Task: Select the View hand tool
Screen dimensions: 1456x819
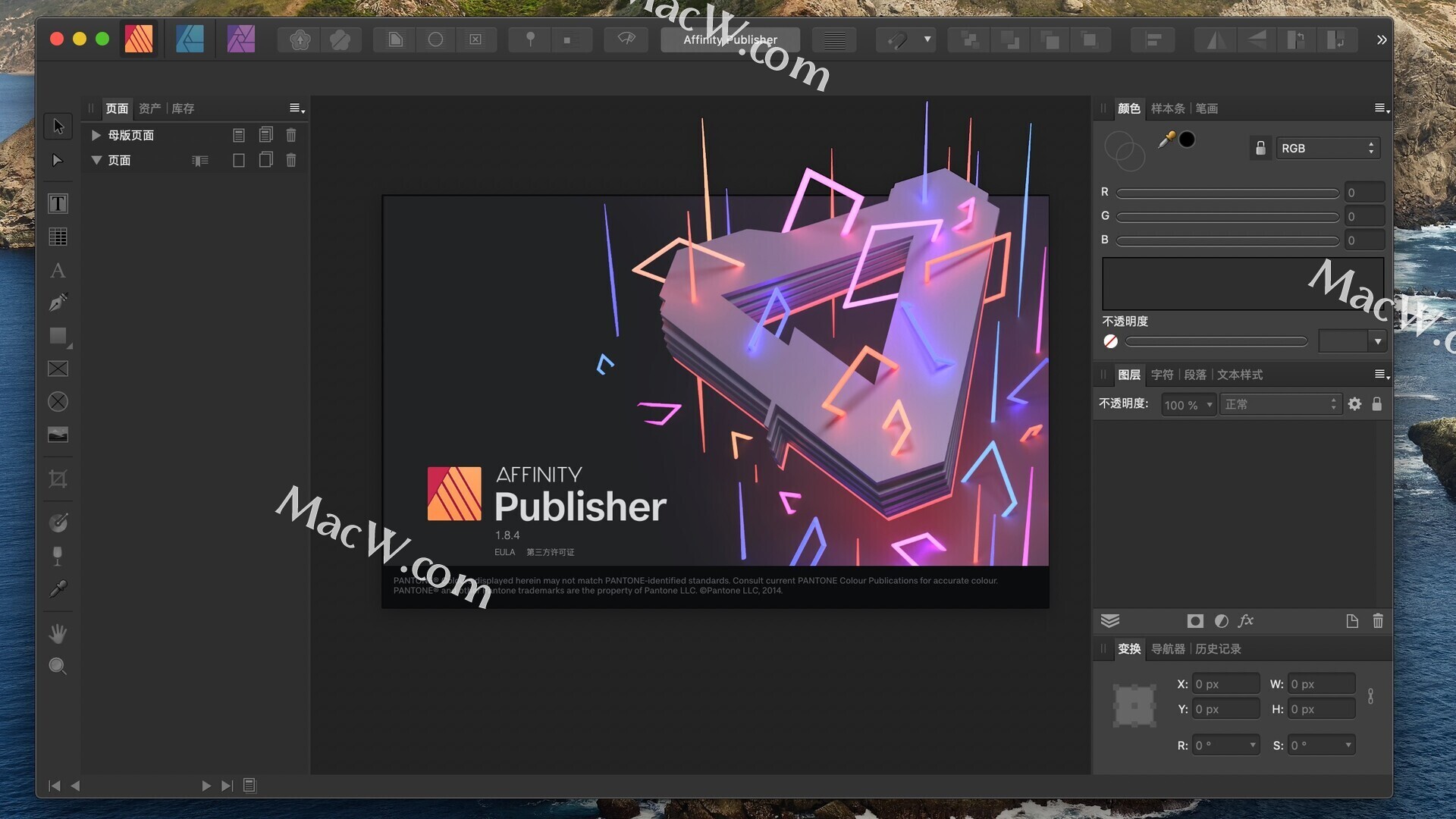Action: [x=58, y=633]
